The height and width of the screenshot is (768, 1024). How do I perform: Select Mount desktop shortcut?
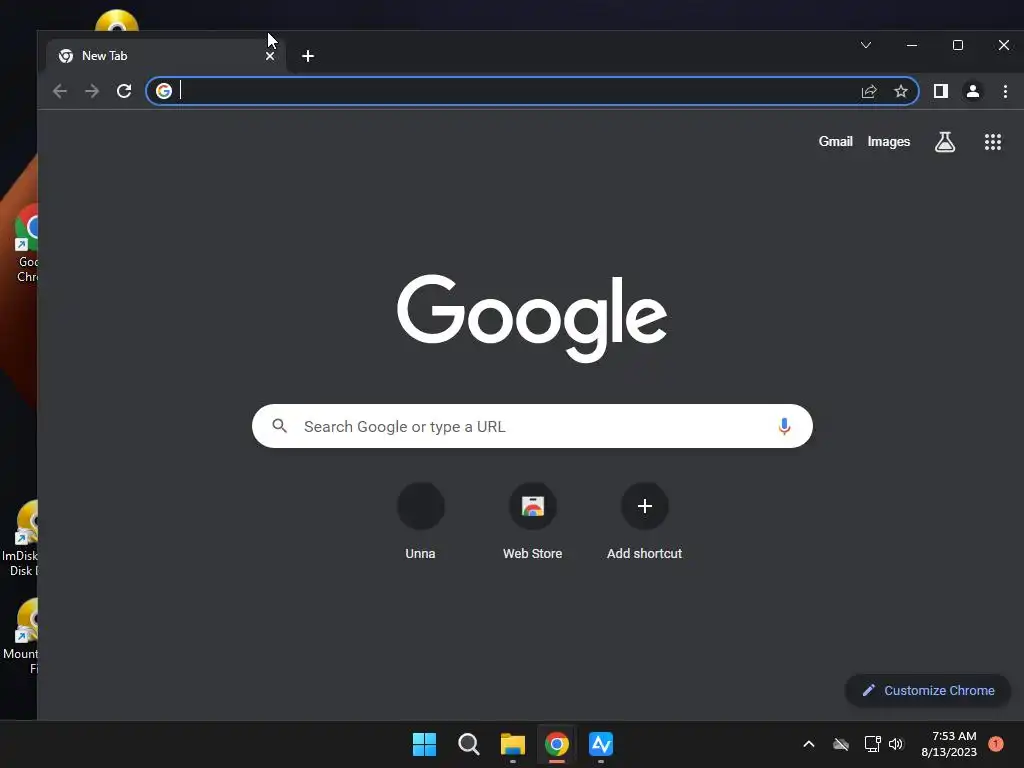tap(20, 637)
